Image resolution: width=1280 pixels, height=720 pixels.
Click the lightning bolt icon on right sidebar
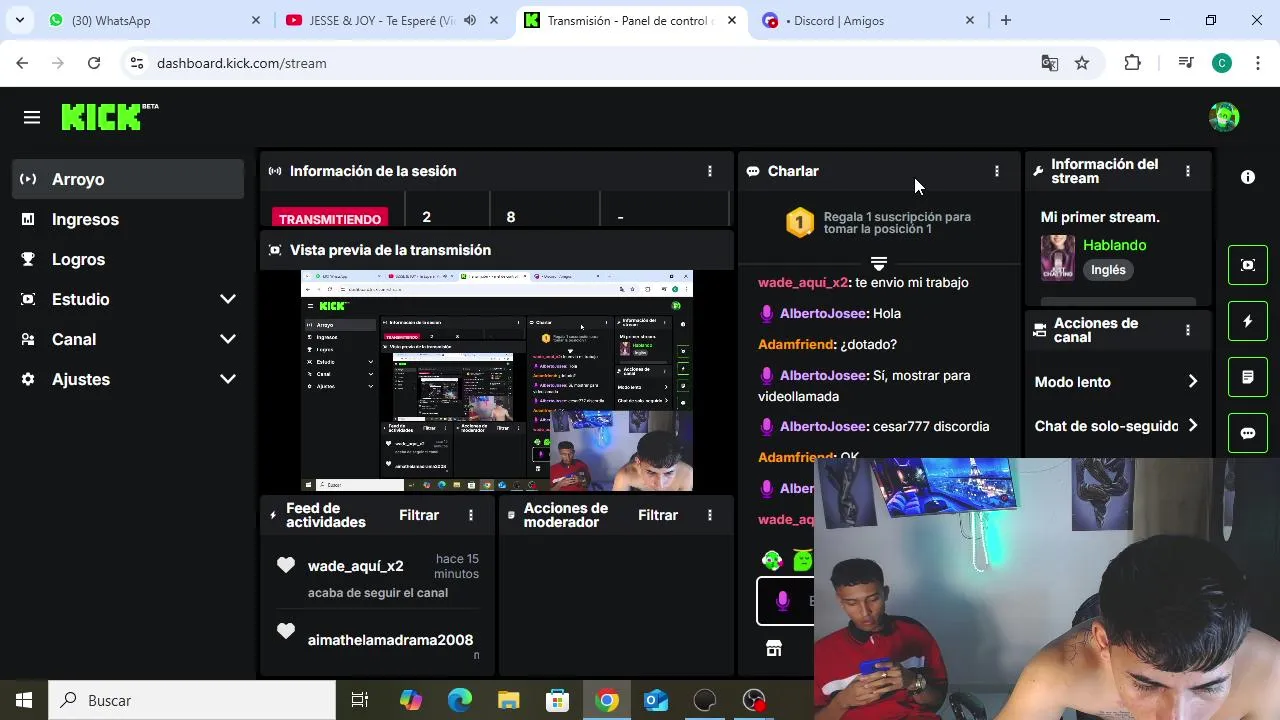tap(1248, 321)
